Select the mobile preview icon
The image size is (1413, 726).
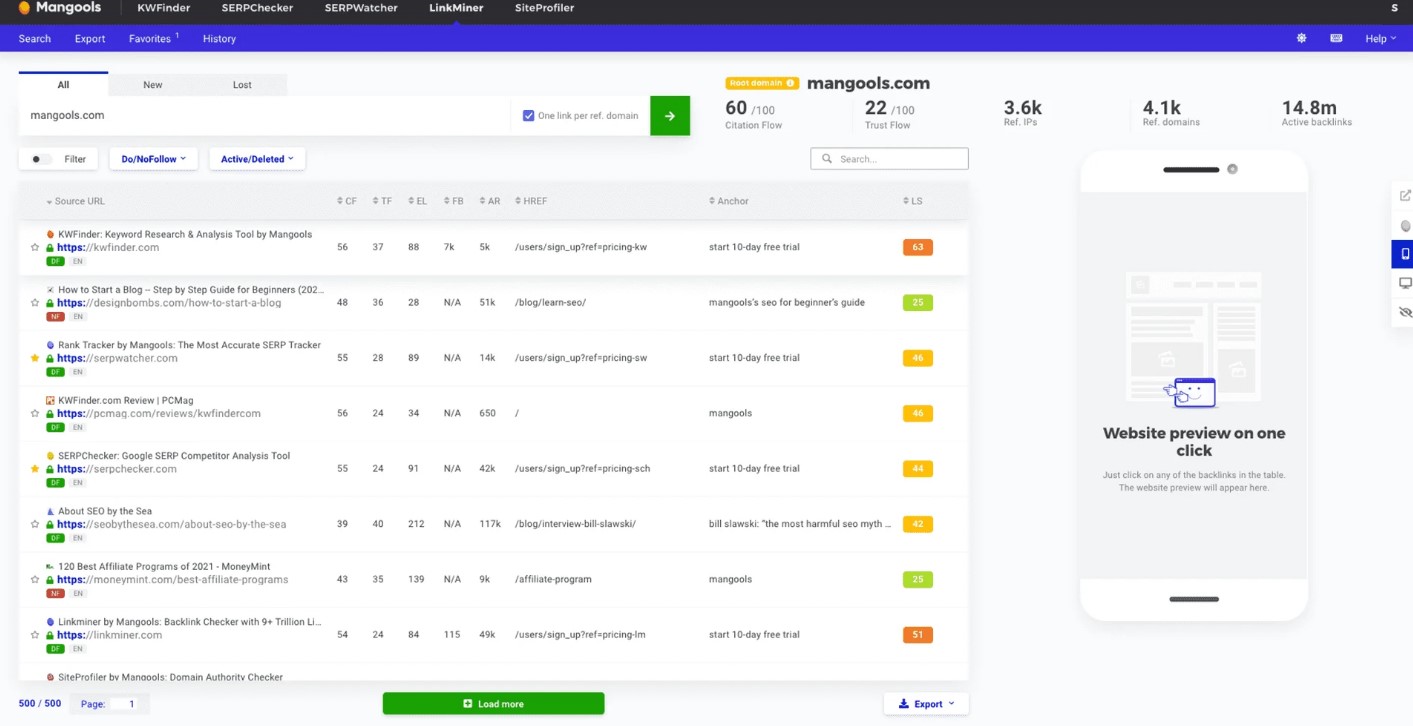click(x=1405, y=253)
